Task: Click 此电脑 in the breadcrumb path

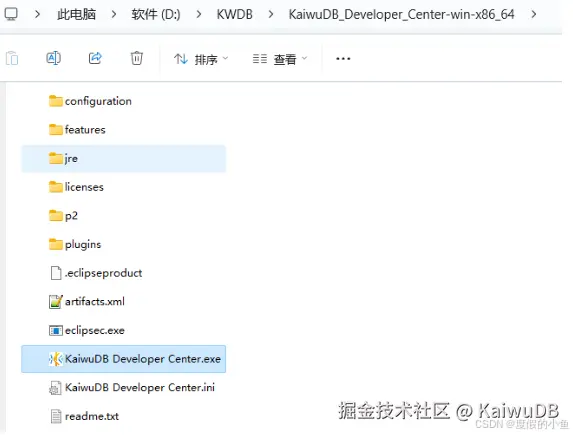Action: coord(76,15)
